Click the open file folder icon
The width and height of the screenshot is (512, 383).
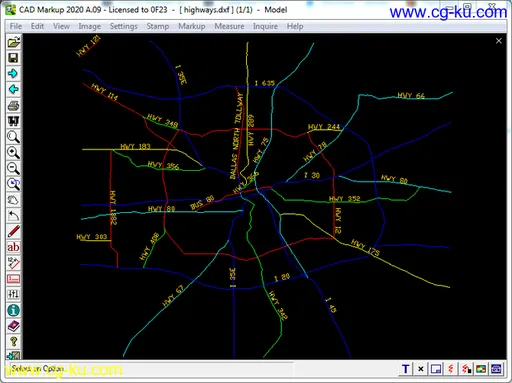click(13, 42)
